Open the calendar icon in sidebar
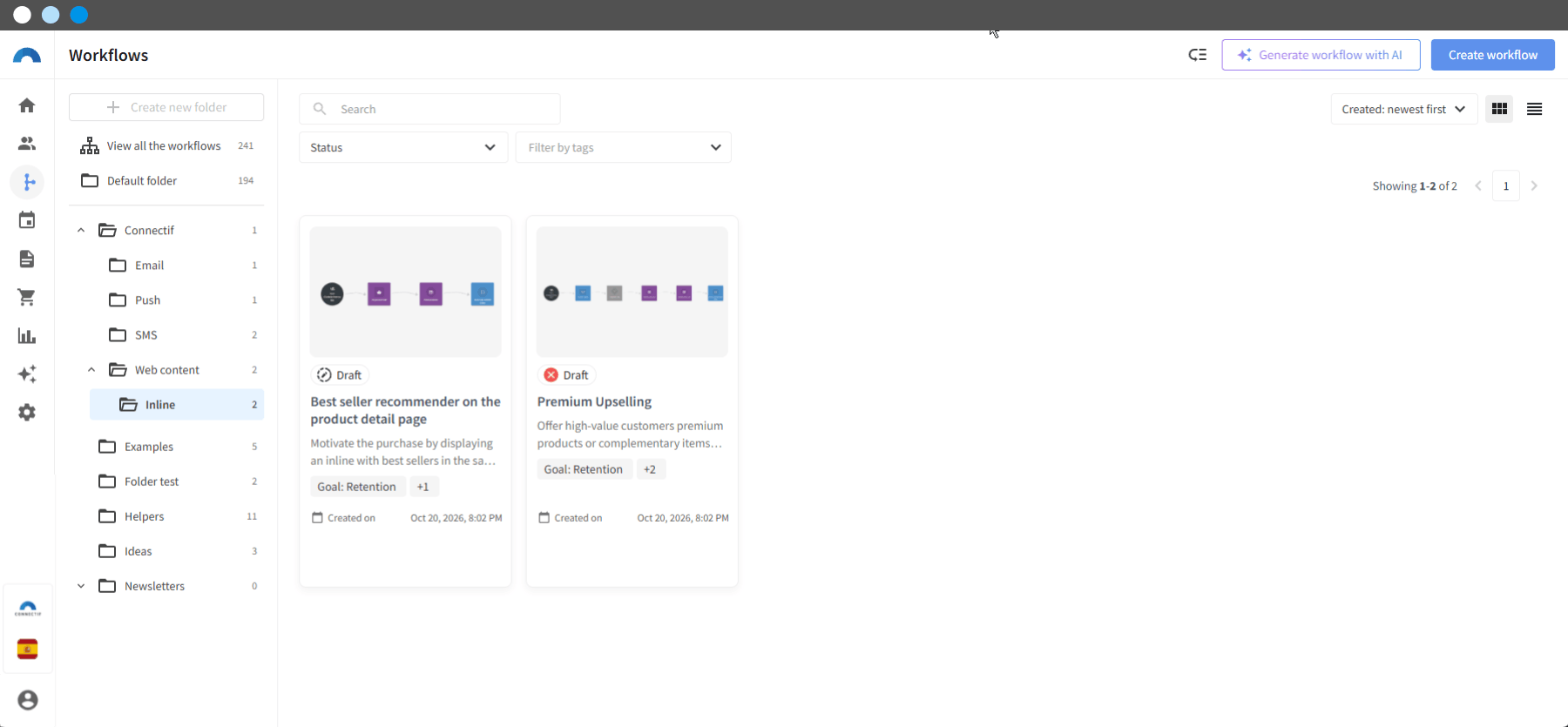 pyautogui.click(x=27, y=220)
